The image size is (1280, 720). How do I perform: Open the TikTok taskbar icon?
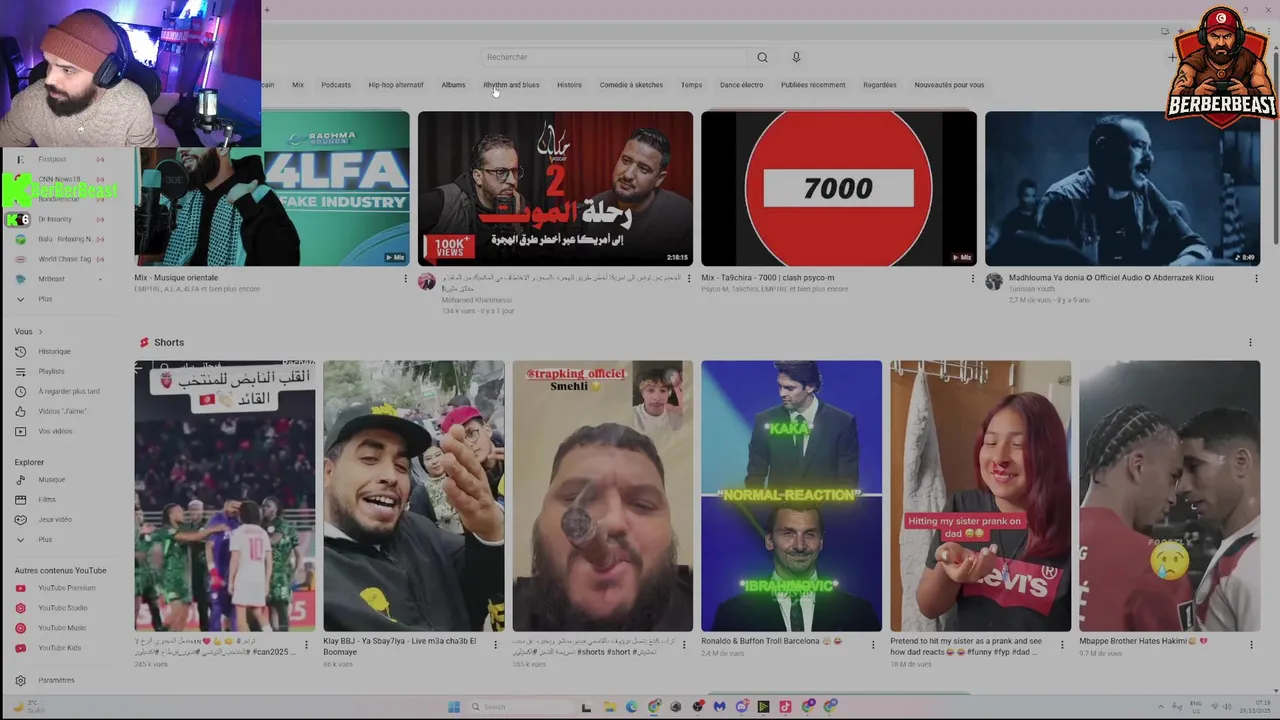coord(785,707)
